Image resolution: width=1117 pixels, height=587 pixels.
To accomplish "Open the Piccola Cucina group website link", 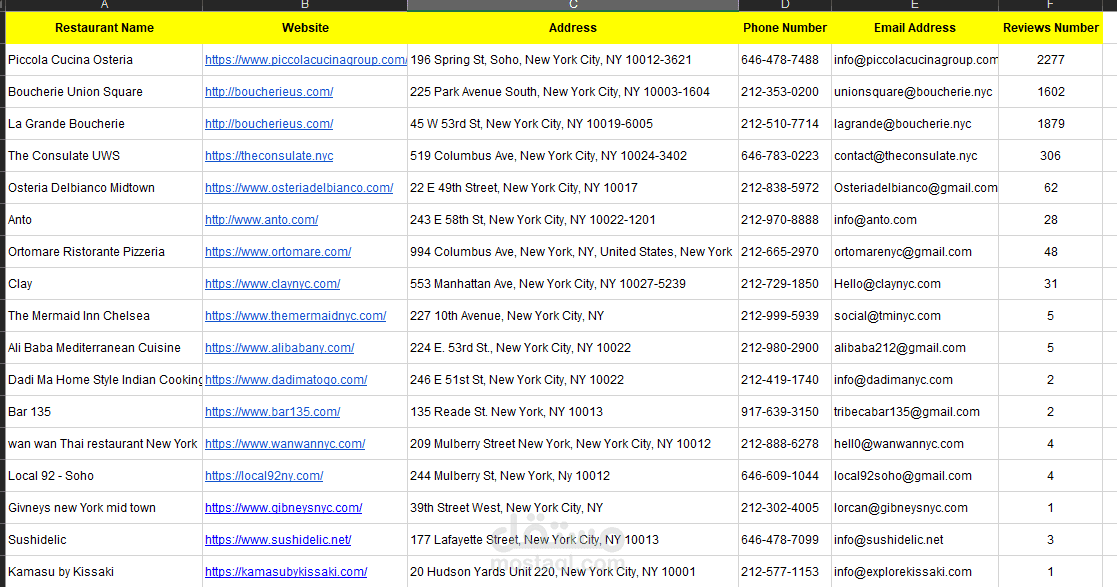I will [x=306, y=60].
